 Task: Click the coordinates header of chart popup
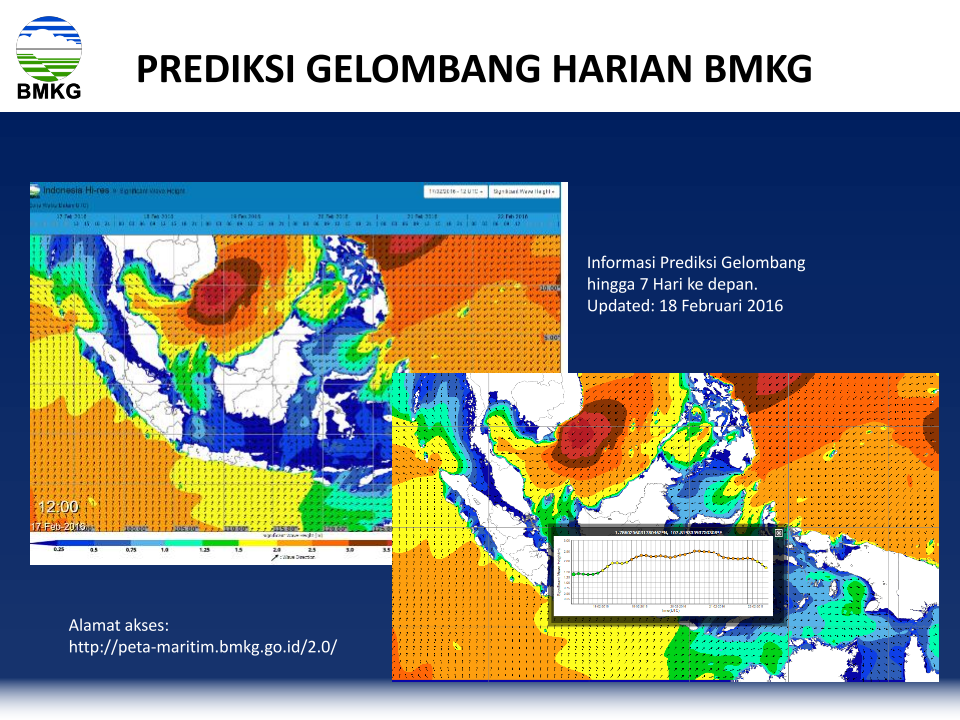tap(669, 533)
